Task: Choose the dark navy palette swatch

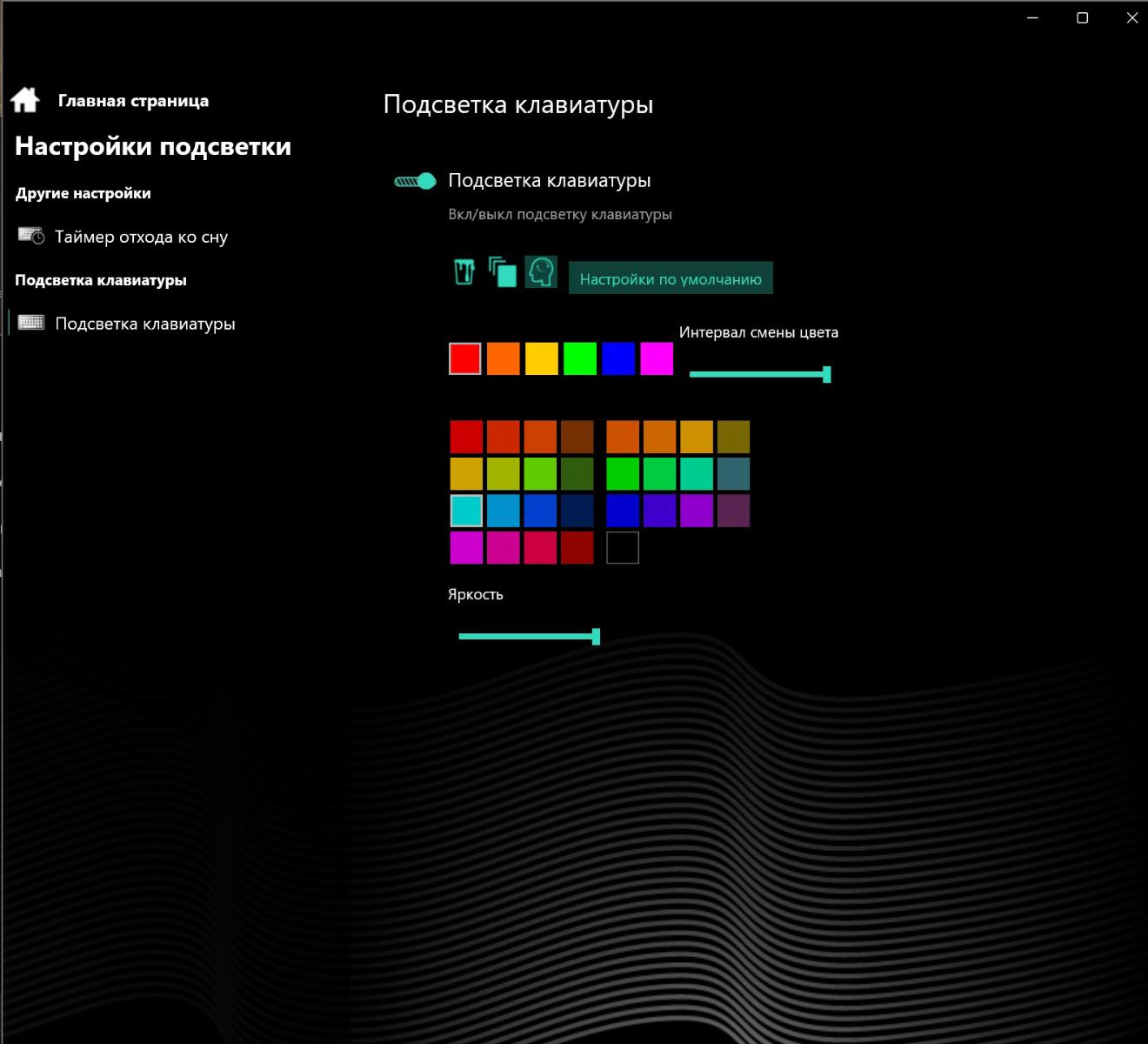Action: [x=577, y=511]
